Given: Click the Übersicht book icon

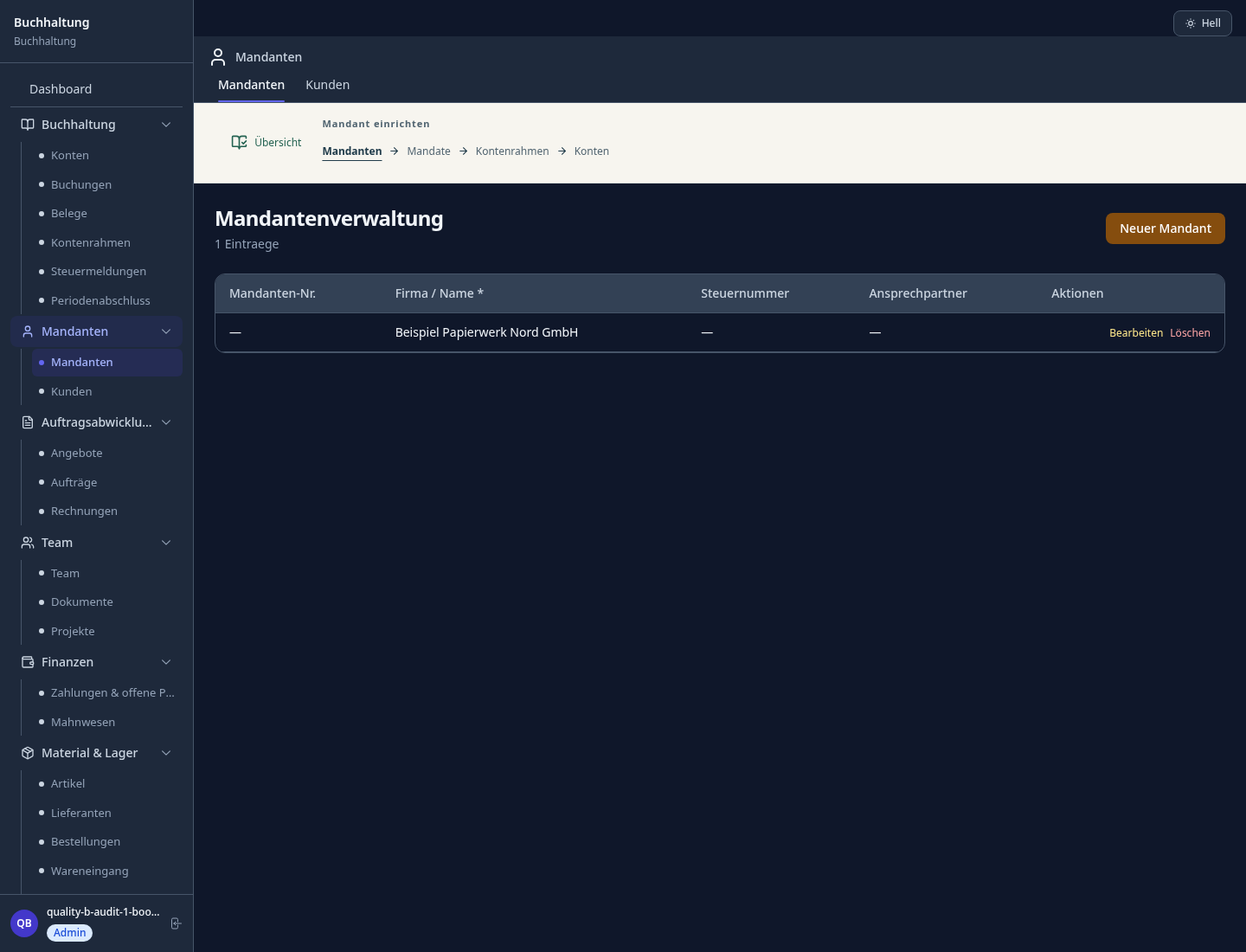Looking at the screenshot, I should point(240,142).
